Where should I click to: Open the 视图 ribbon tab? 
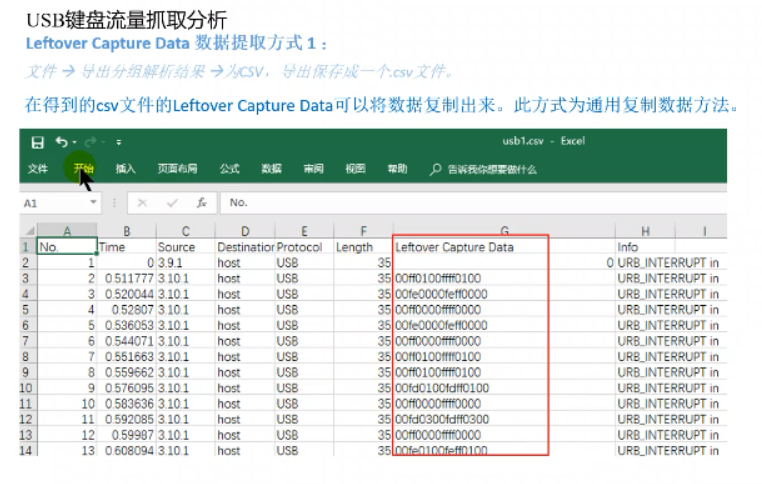[x=355, y=169]
